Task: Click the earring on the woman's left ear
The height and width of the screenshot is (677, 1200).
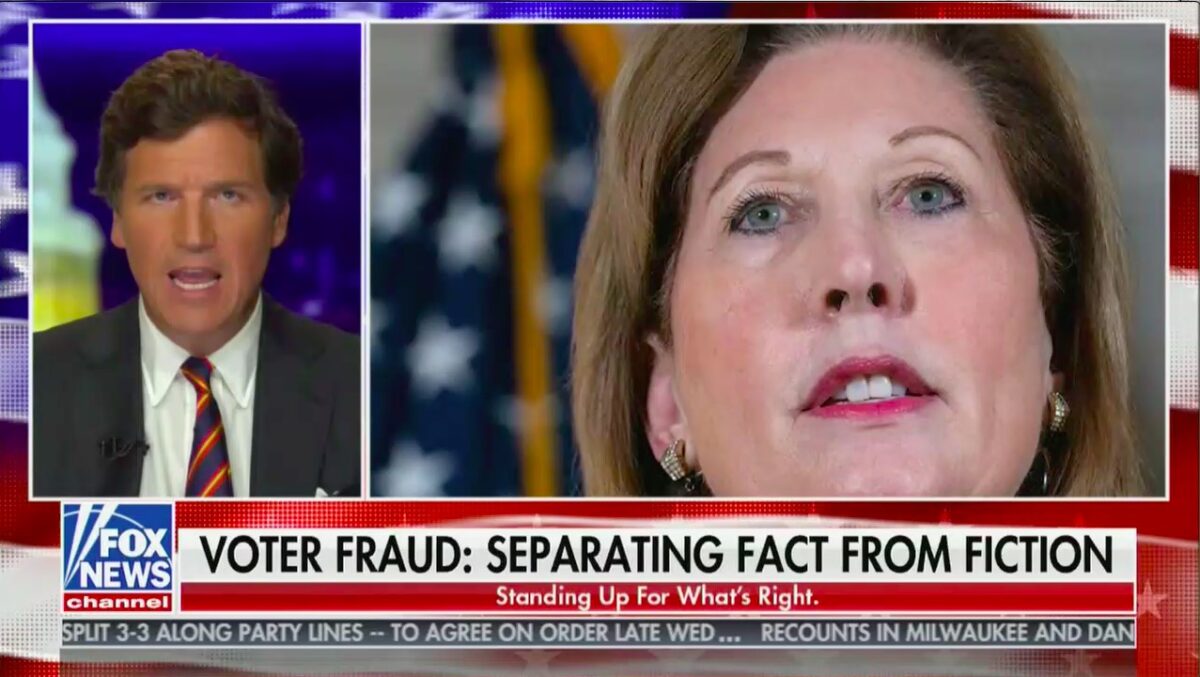Action: click(1056, 412)
